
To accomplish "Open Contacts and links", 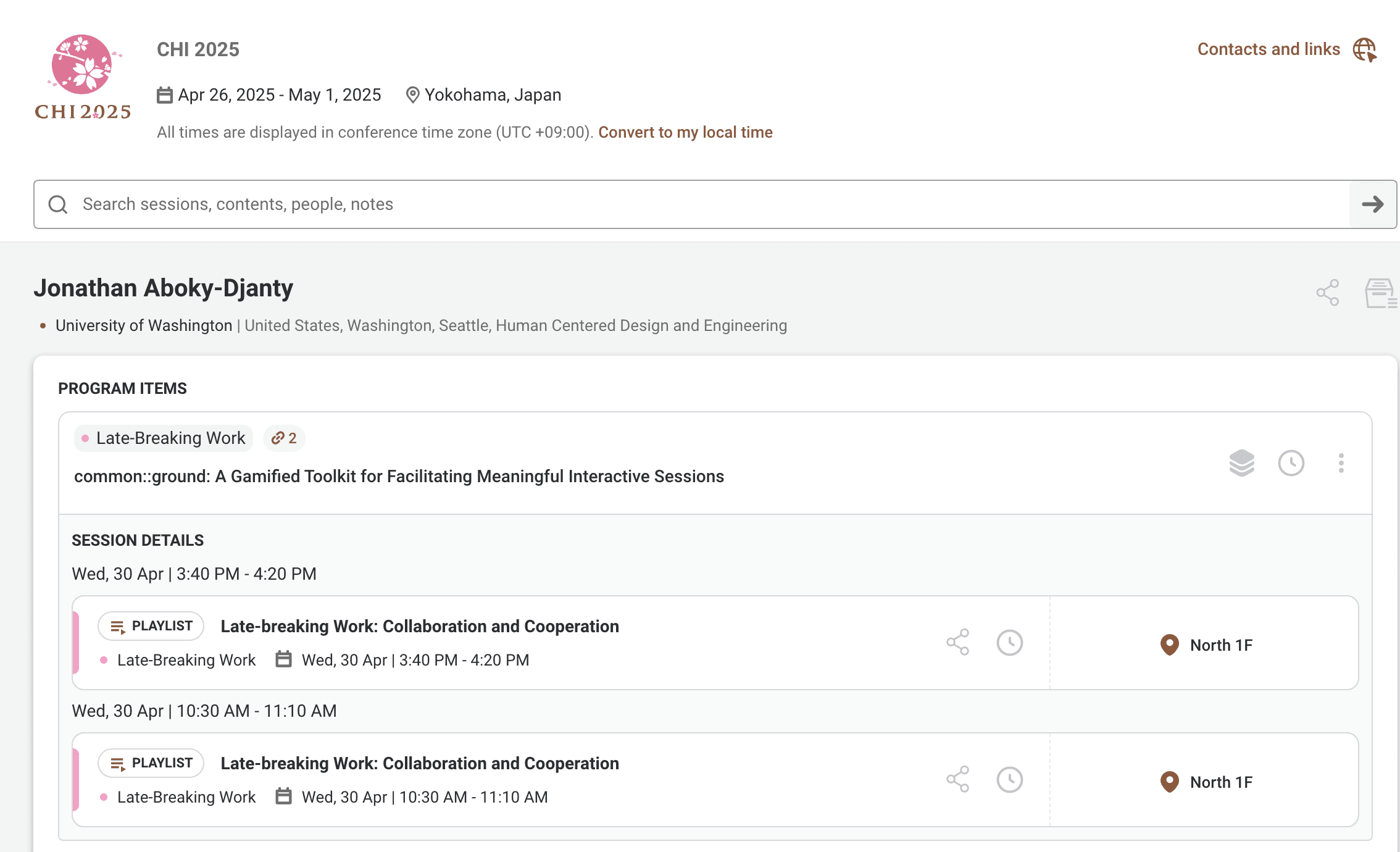I will pos(1268,49).
